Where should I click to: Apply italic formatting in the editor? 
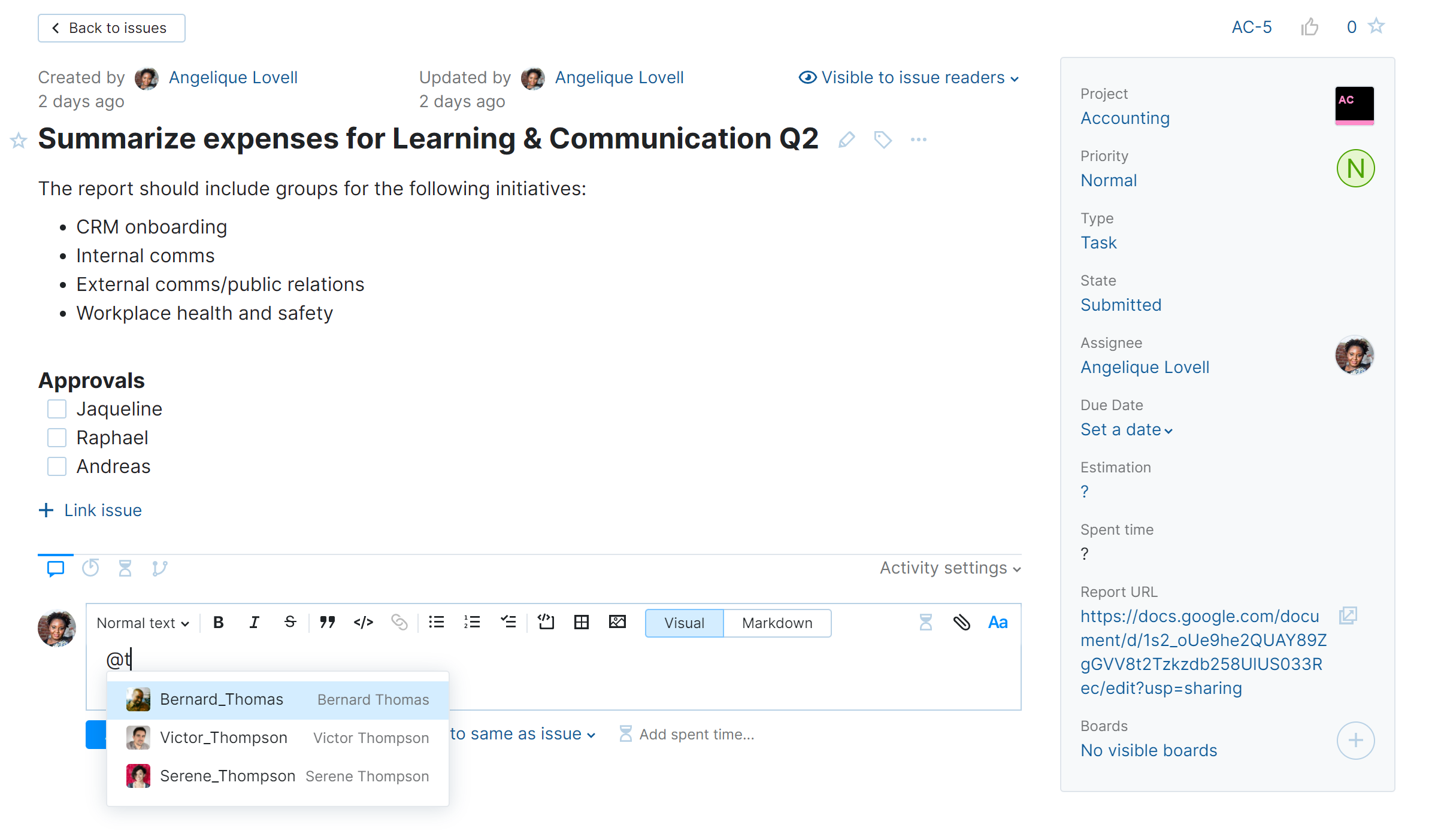(x=254, y=623)
